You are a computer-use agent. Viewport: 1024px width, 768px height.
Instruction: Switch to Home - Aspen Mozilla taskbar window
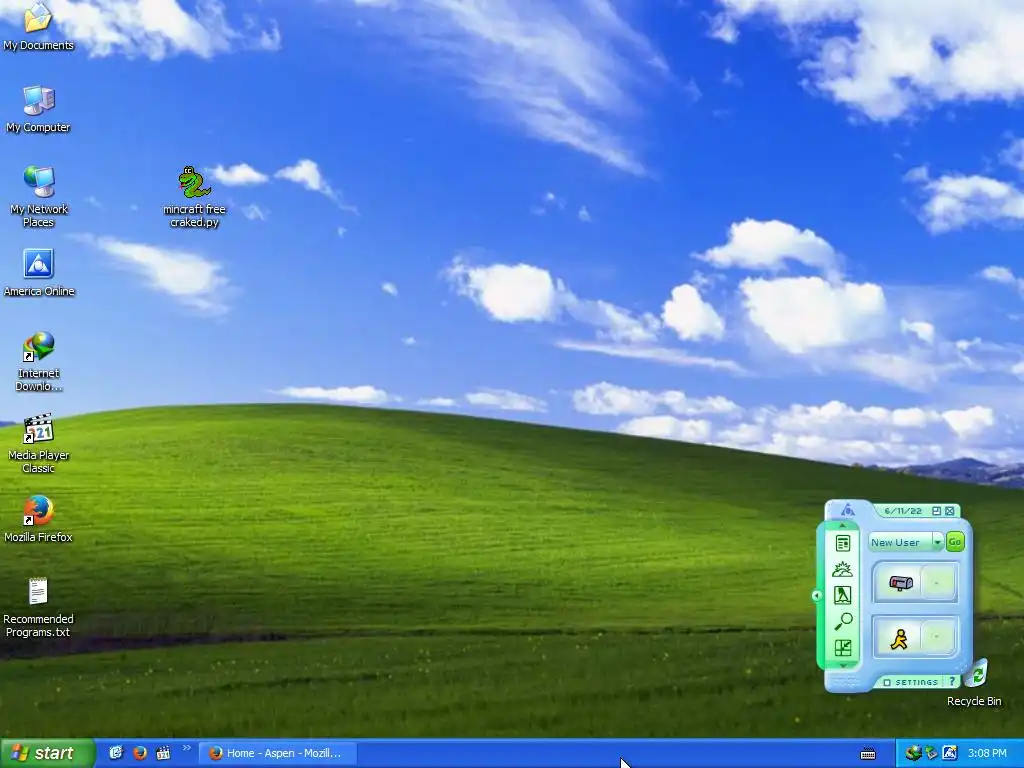tap(278, 753)
